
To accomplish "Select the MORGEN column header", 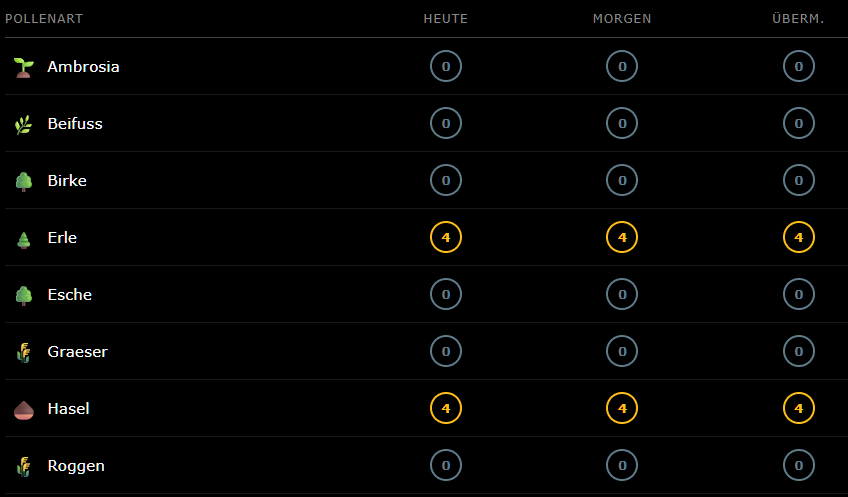I will pos(622,19).
